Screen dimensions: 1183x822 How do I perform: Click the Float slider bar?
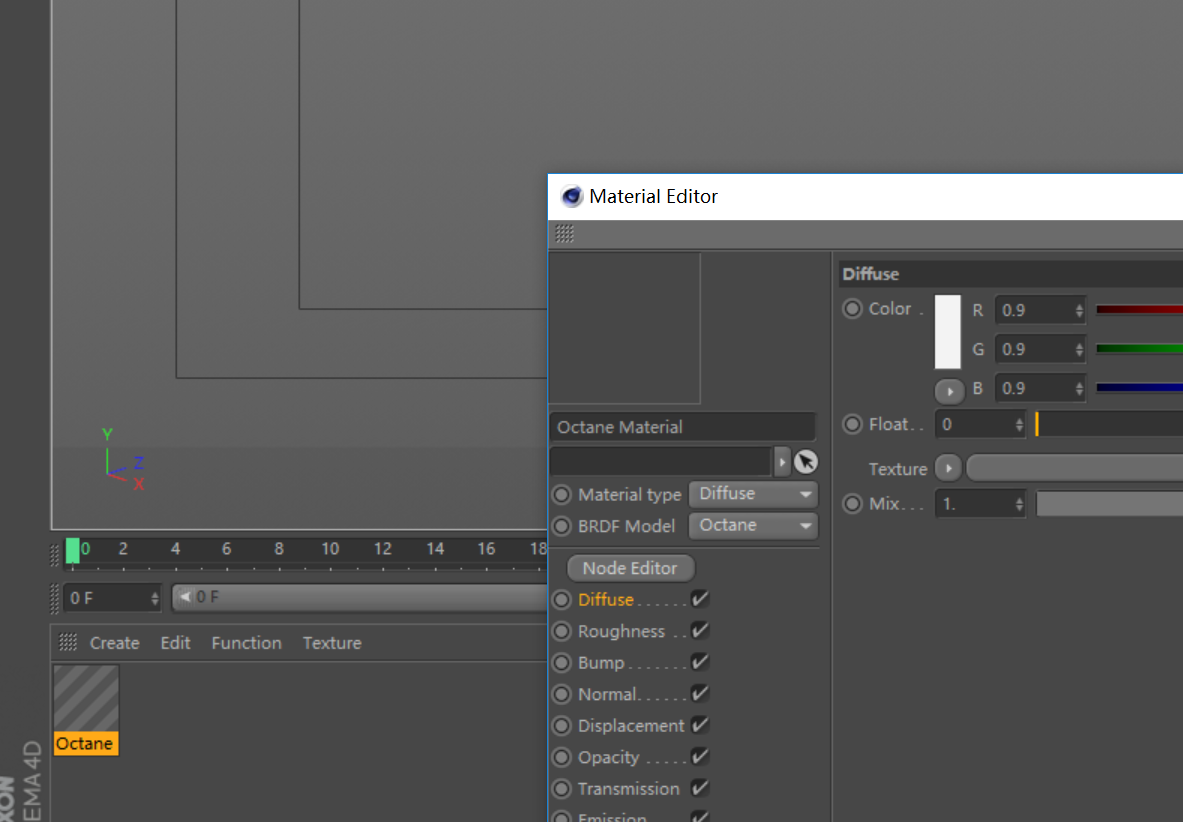pos(1109,425)
